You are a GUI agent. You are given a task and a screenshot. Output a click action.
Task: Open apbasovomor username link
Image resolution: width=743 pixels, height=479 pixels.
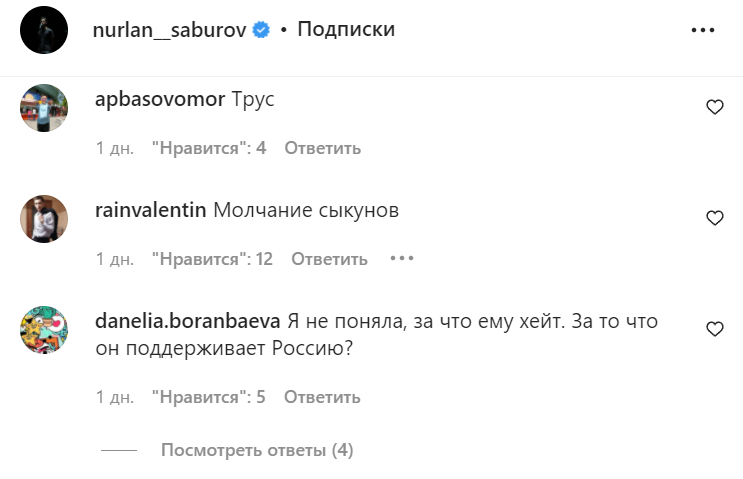[158, 100]
